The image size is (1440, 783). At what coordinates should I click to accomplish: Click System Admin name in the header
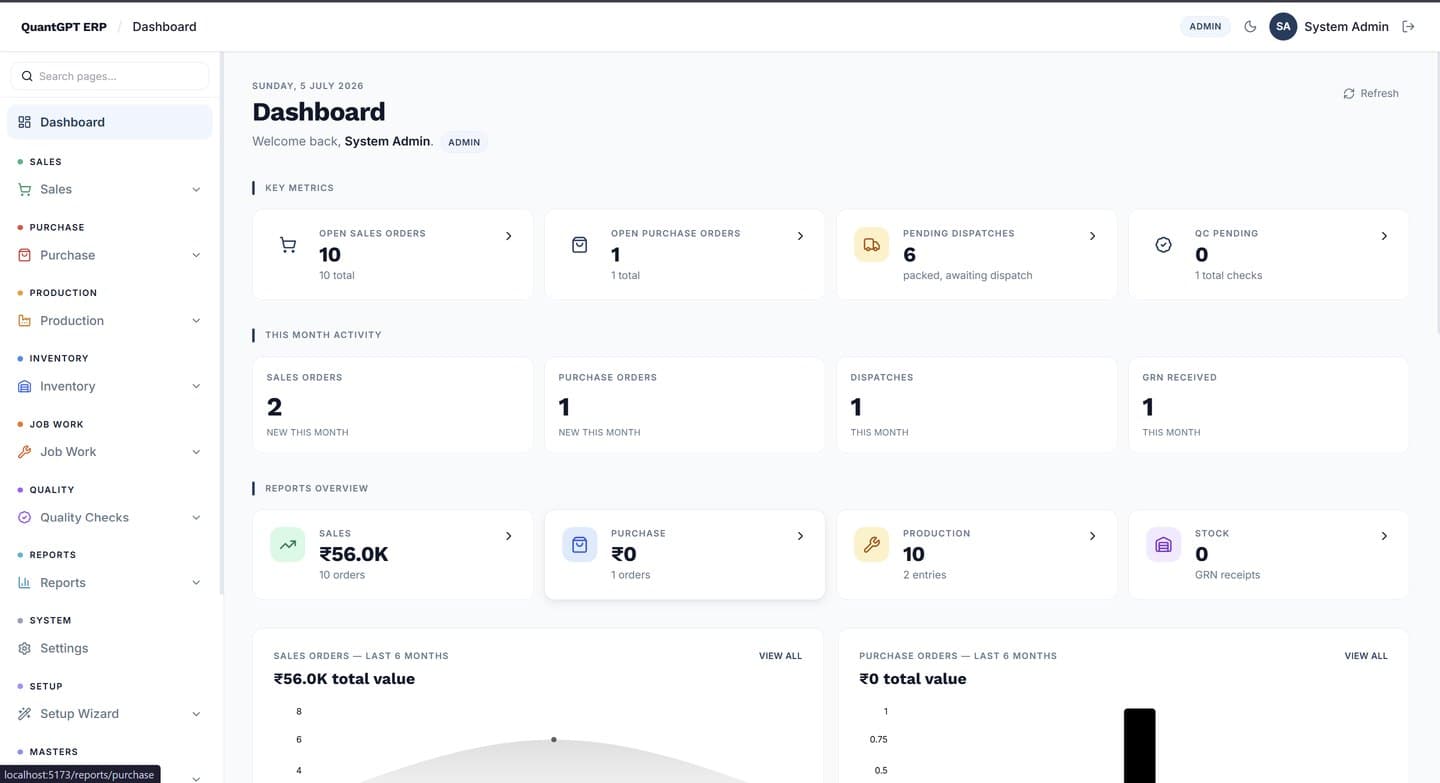coord(1346,27)
